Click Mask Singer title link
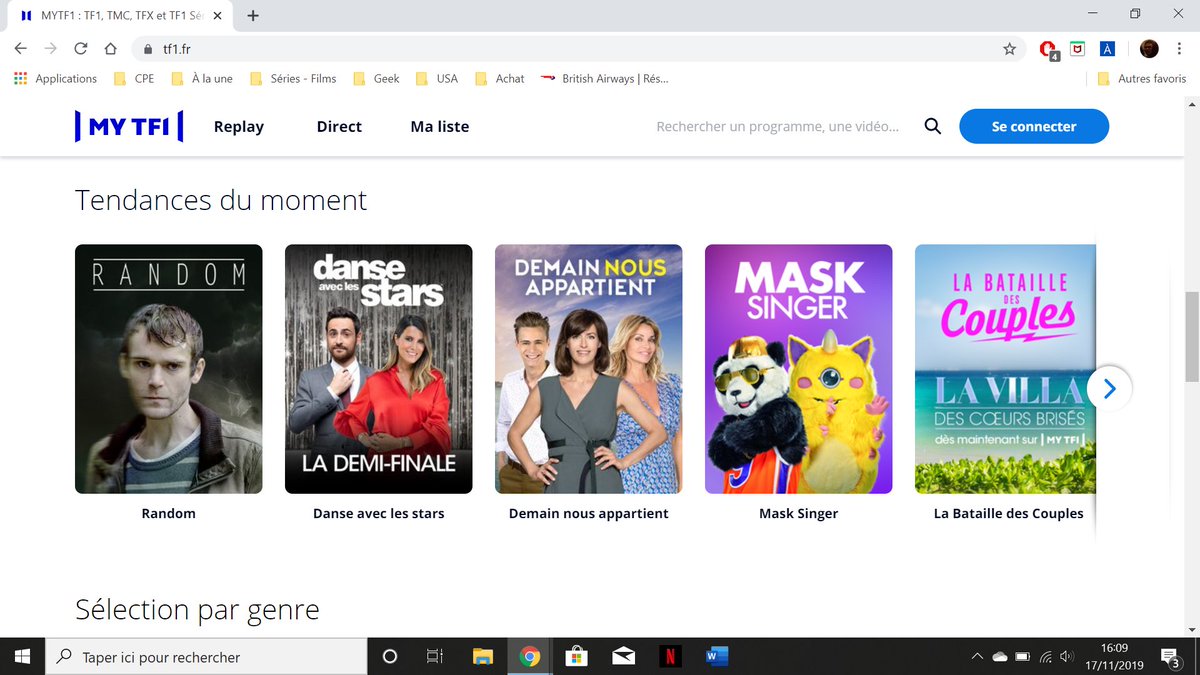 coord(799,513)
